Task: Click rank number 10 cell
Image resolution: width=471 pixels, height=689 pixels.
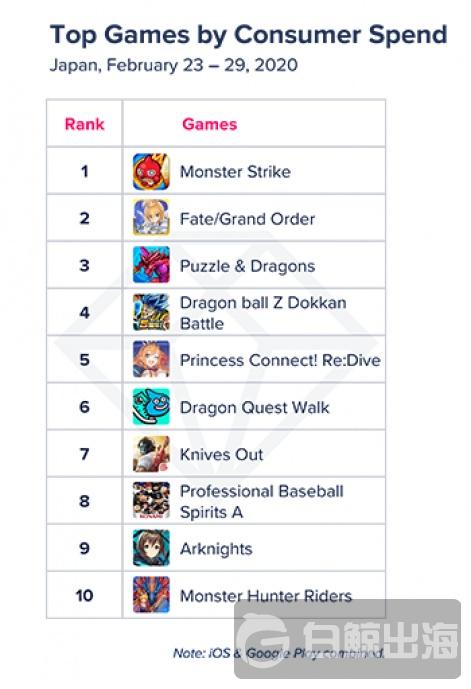Action: [84, 595]
